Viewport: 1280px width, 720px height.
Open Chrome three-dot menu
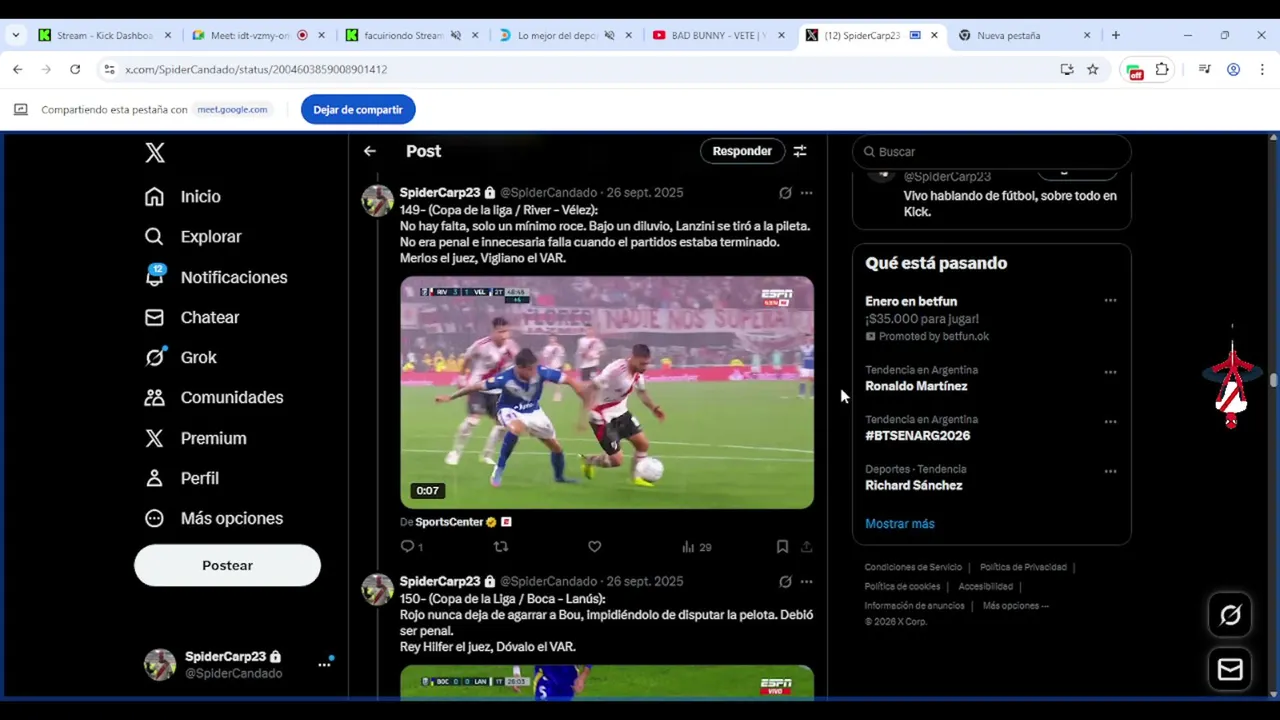point(1261,69)
